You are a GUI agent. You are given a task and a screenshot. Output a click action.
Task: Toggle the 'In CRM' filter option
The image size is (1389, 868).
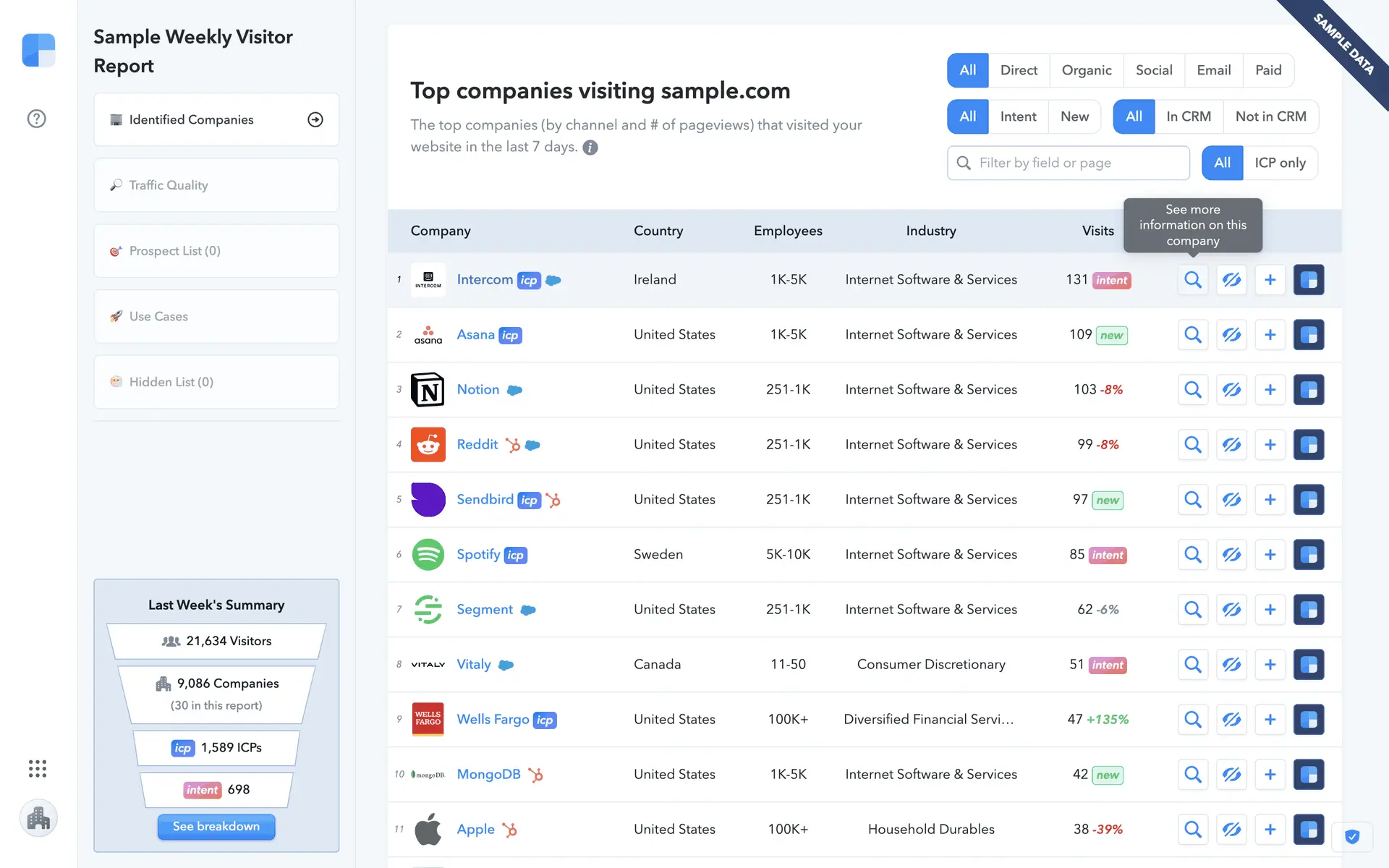[x=1188, y=116]
